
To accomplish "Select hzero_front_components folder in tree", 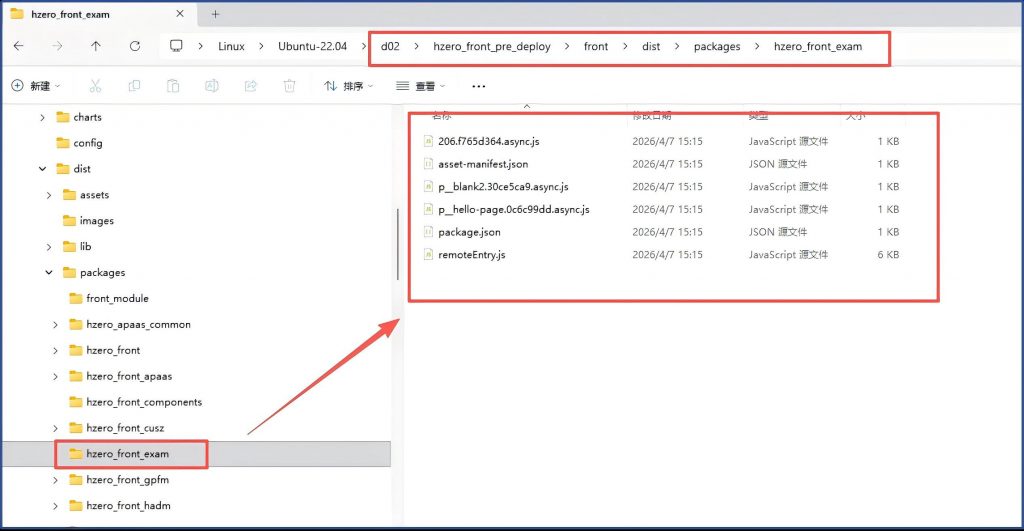I will click(144, 402).
